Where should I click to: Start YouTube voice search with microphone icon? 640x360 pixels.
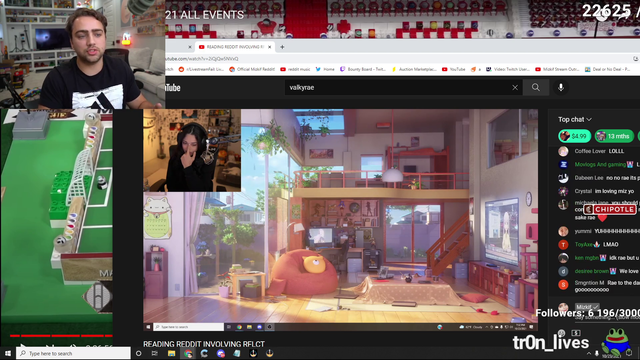click(561, 87)
